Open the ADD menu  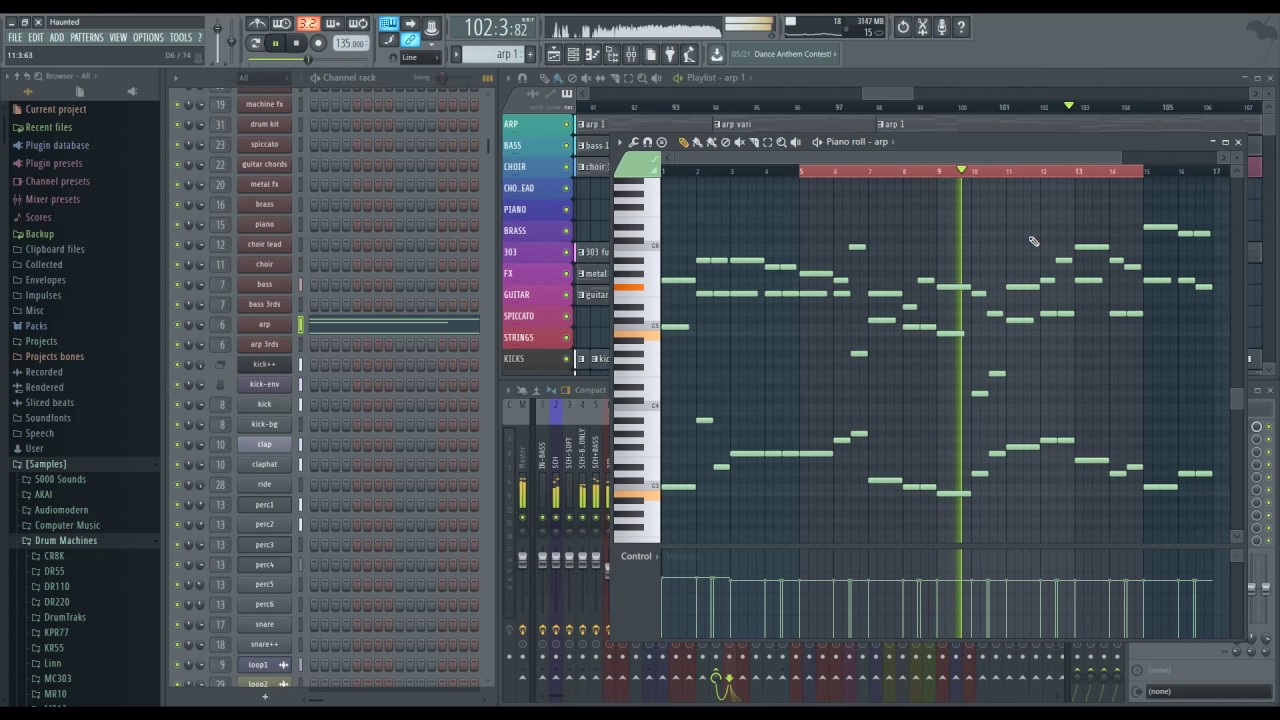tap(57, 38)
